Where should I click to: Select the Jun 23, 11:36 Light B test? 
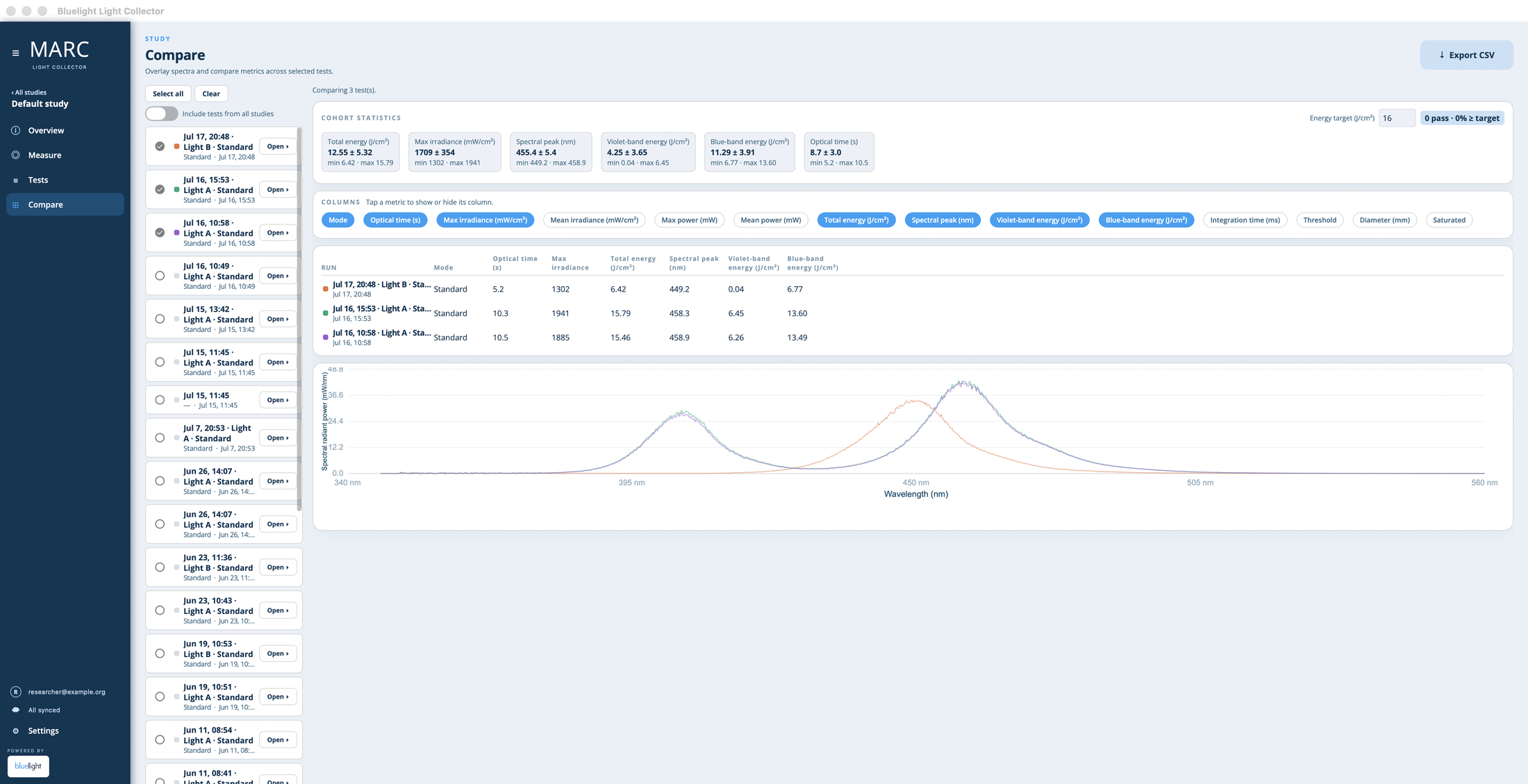point(160,567)
